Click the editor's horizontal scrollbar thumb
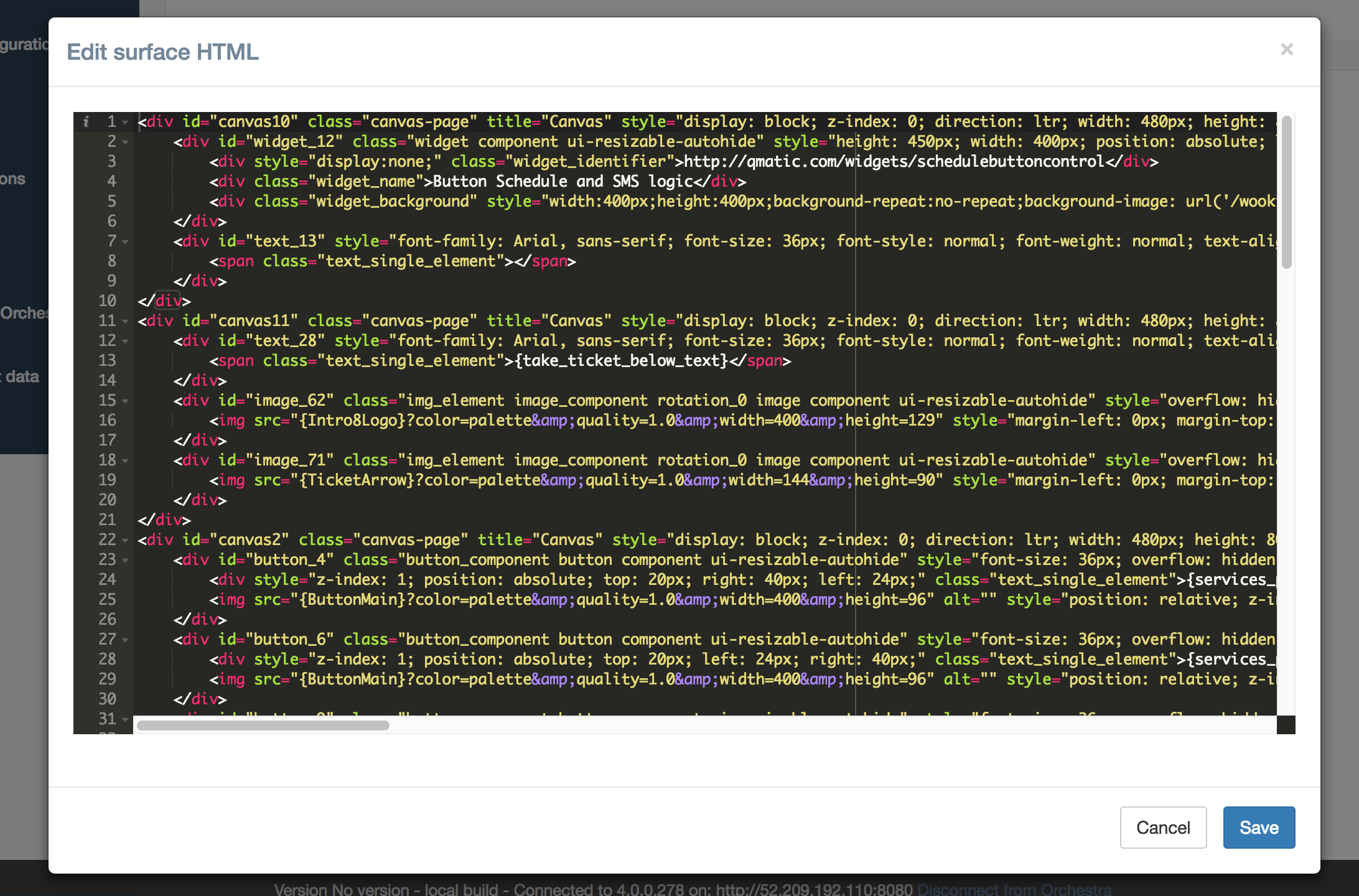 tap(263, 726)
